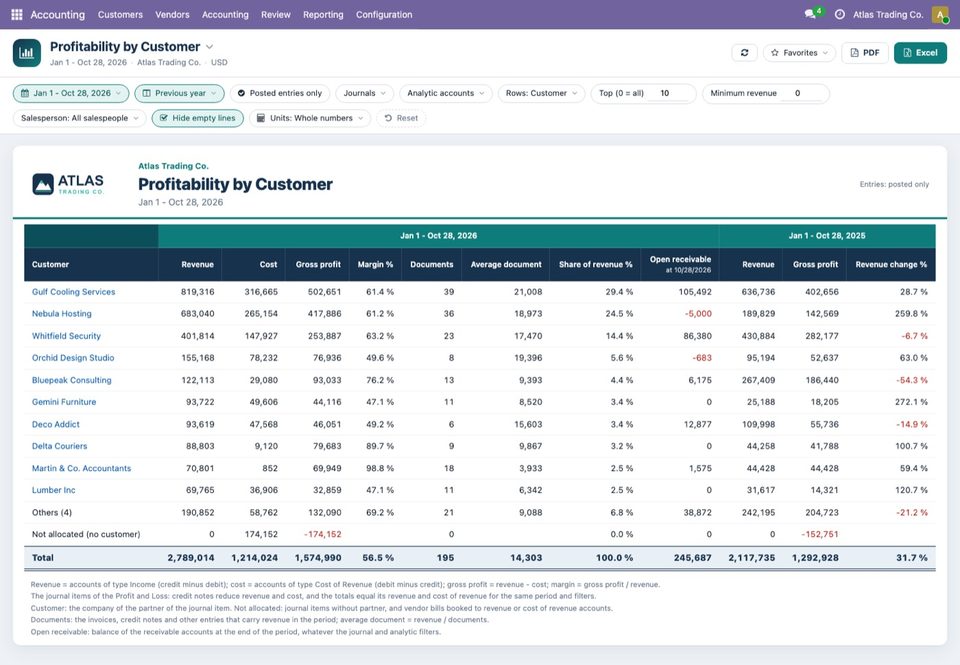The height and width of the screenshot is (665, 960).
Task: Click the Margin % column header
Action: (375, 265)
